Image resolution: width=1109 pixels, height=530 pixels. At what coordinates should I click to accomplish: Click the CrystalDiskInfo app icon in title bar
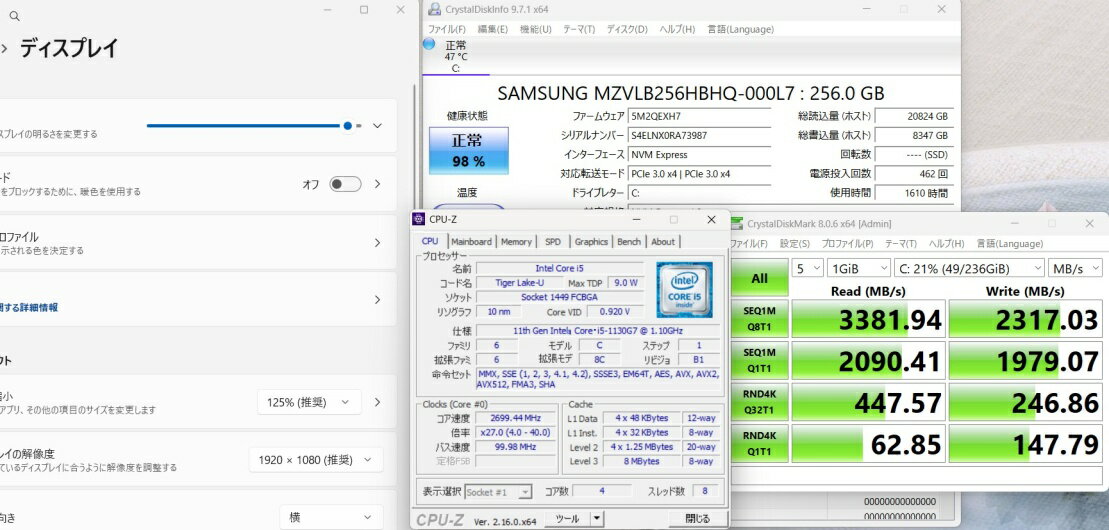point(434,9)
